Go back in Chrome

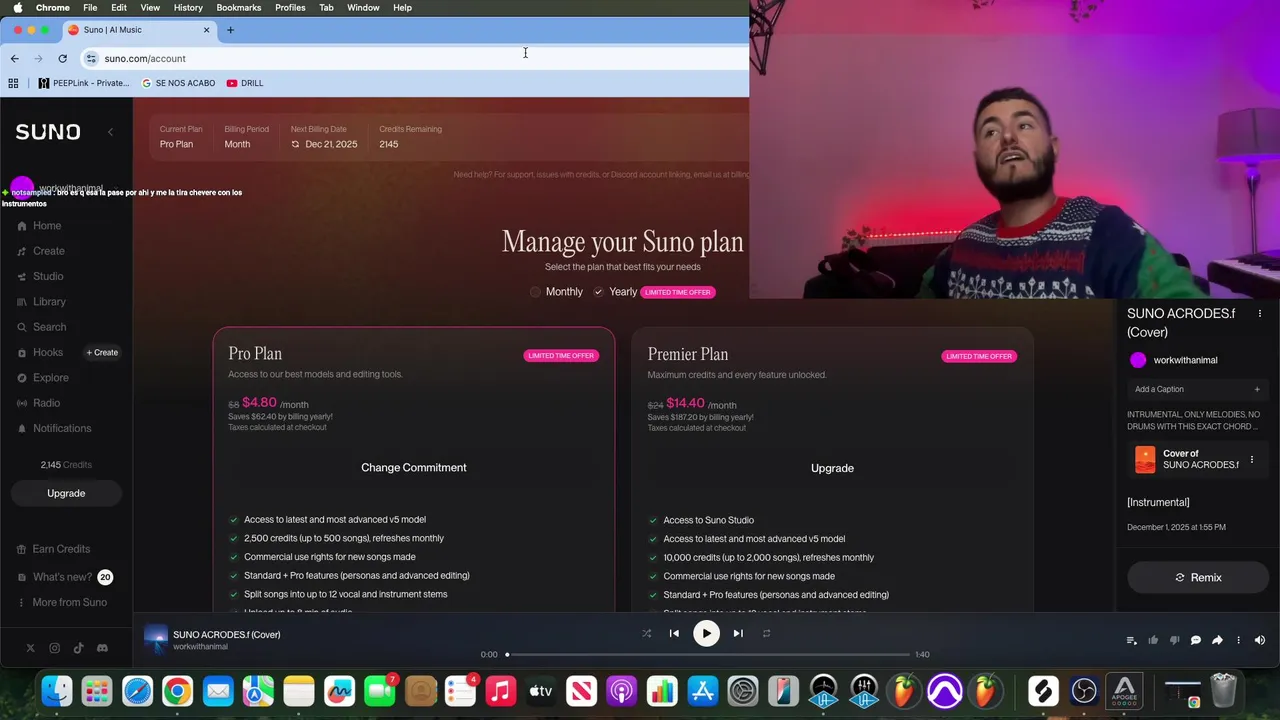coord(14,58)
